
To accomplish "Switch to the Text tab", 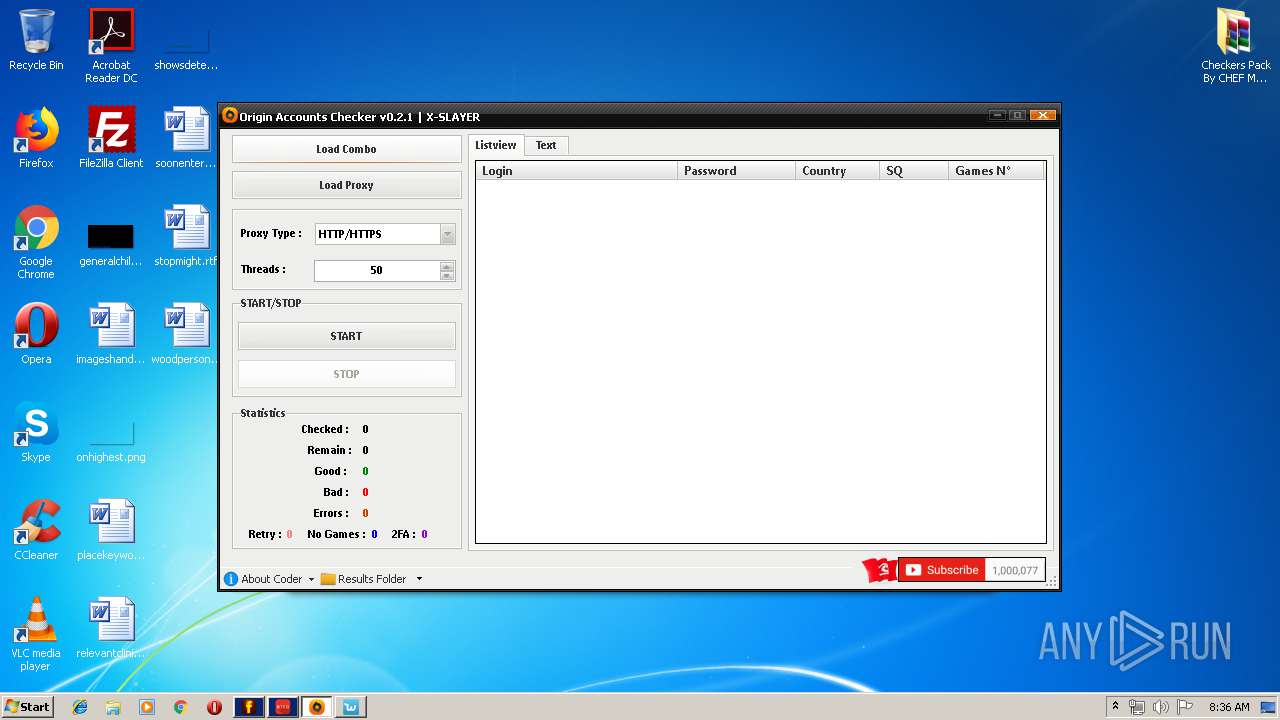I will click(546, 145).
